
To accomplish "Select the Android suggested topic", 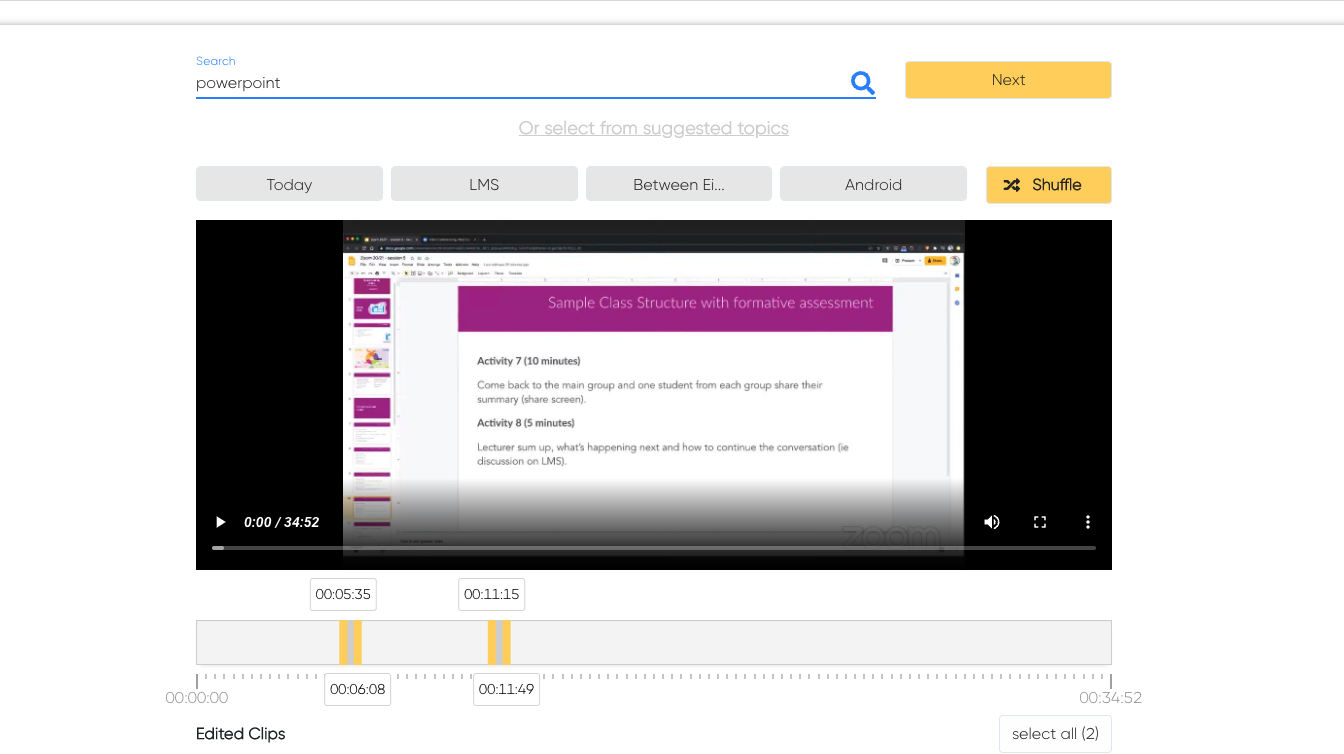I will (x=873, y=185).
